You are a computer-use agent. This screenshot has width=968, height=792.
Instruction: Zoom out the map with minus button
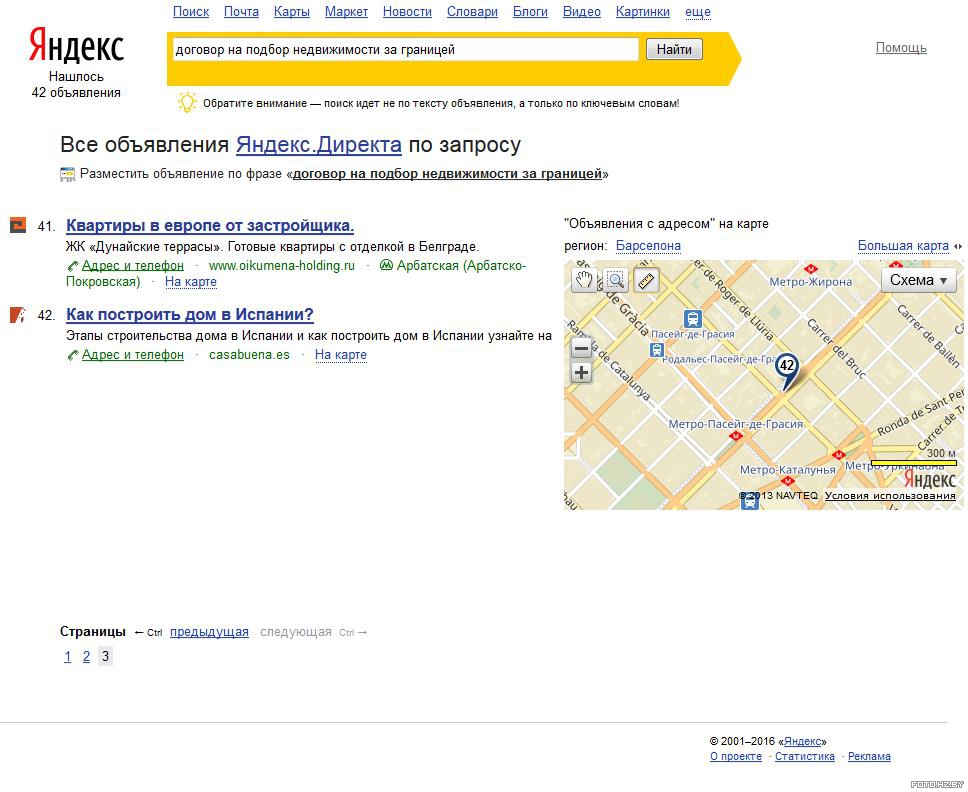(581, 349)
